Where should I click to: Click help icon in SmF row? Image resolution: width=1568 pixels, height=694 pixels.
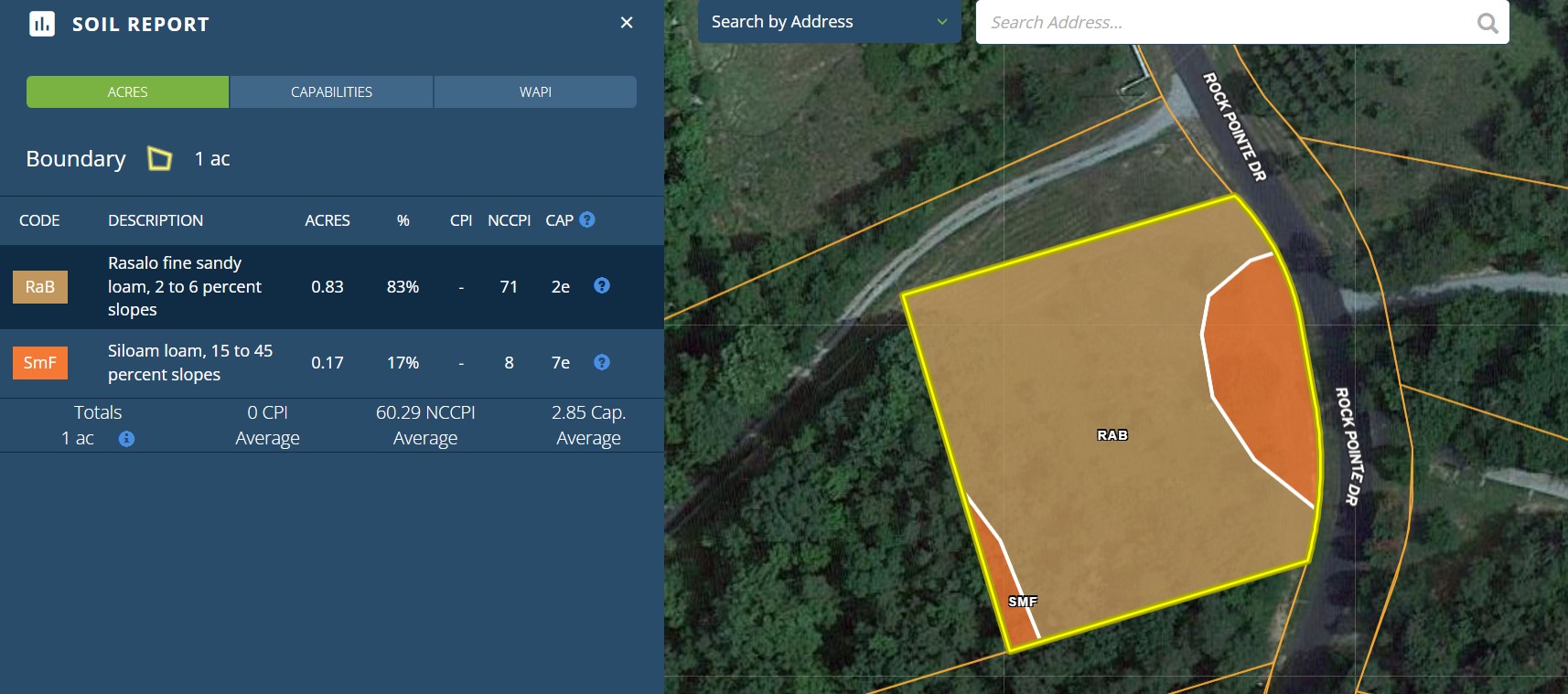coord(602,363)
